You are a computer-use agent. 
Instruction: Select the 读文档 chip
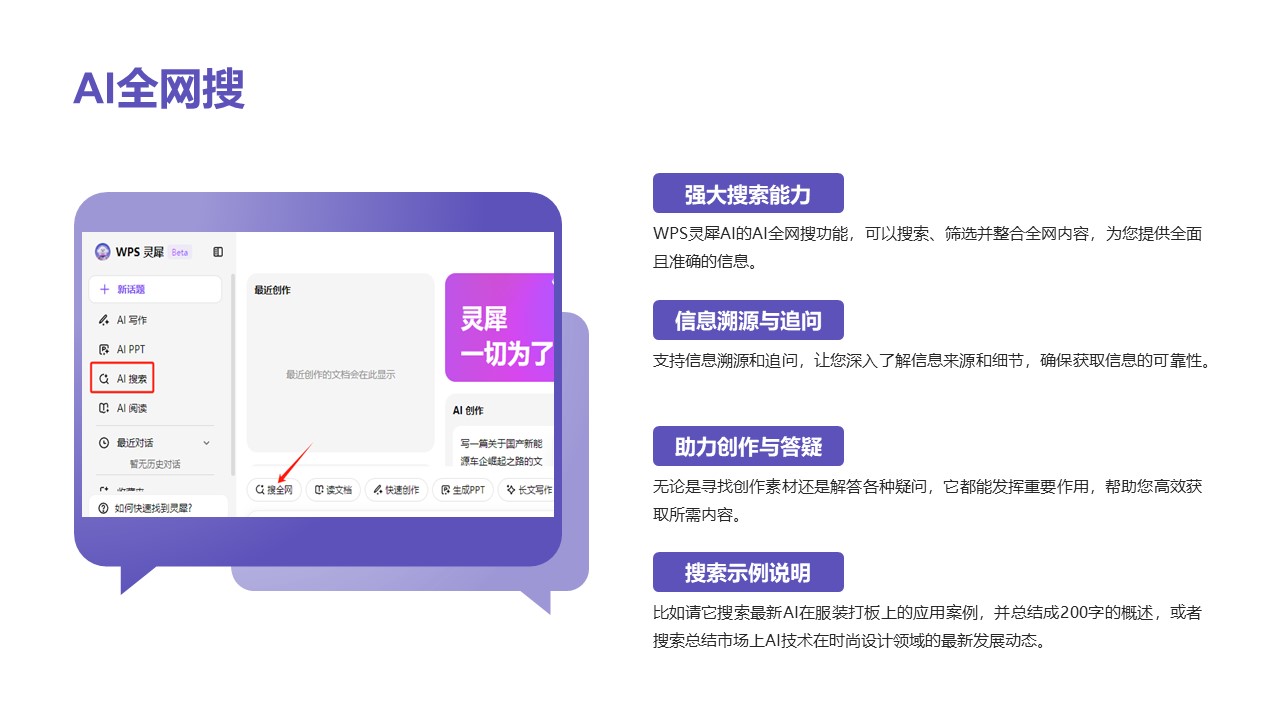coord(333,490)
